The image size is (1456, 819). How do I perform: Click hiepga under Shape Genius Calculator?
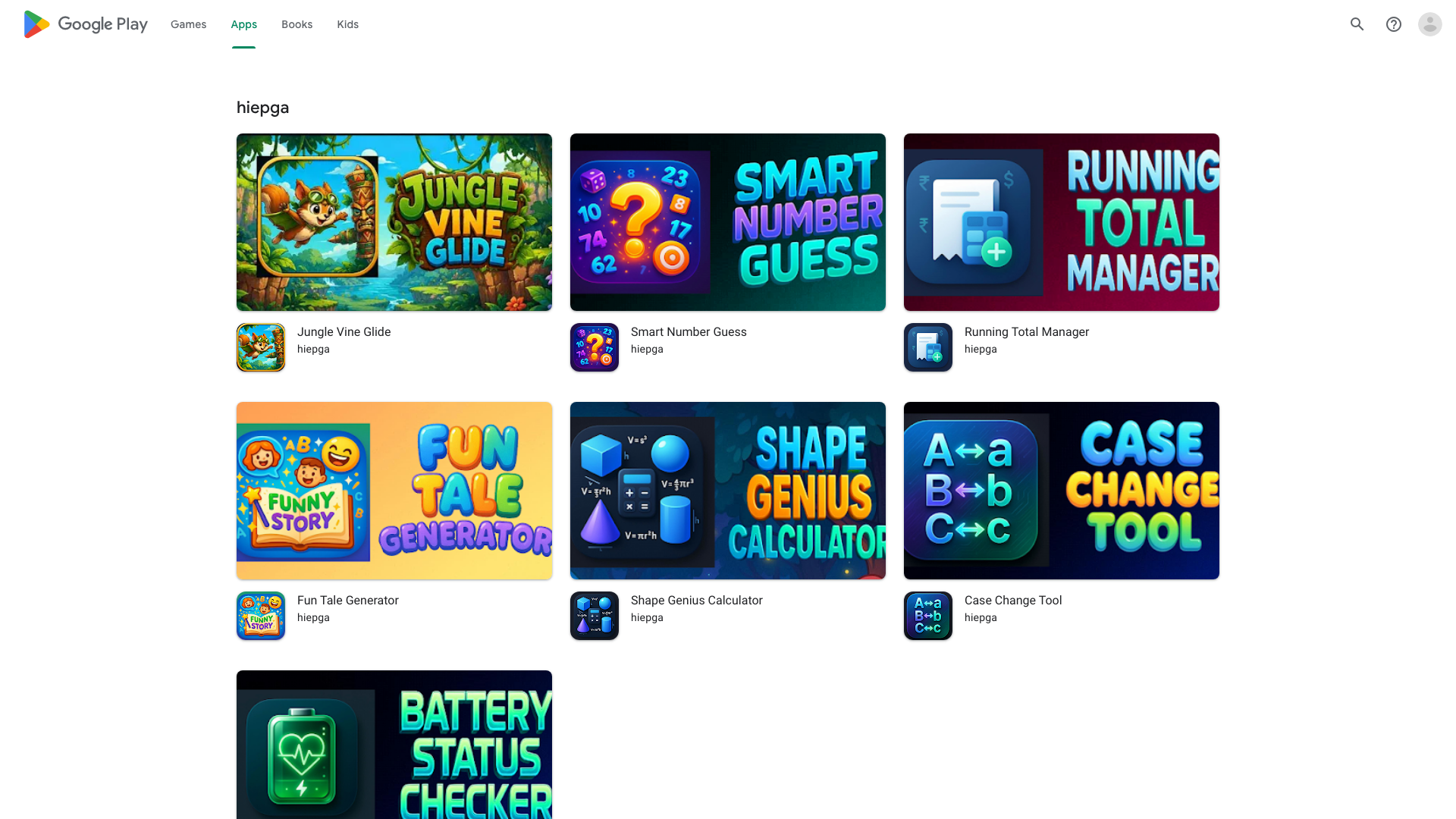(x=647, y=618)
